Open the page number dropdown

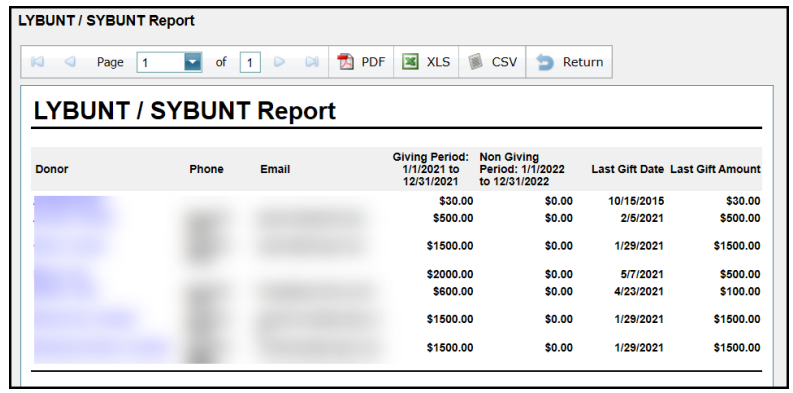tap(193, 62)
